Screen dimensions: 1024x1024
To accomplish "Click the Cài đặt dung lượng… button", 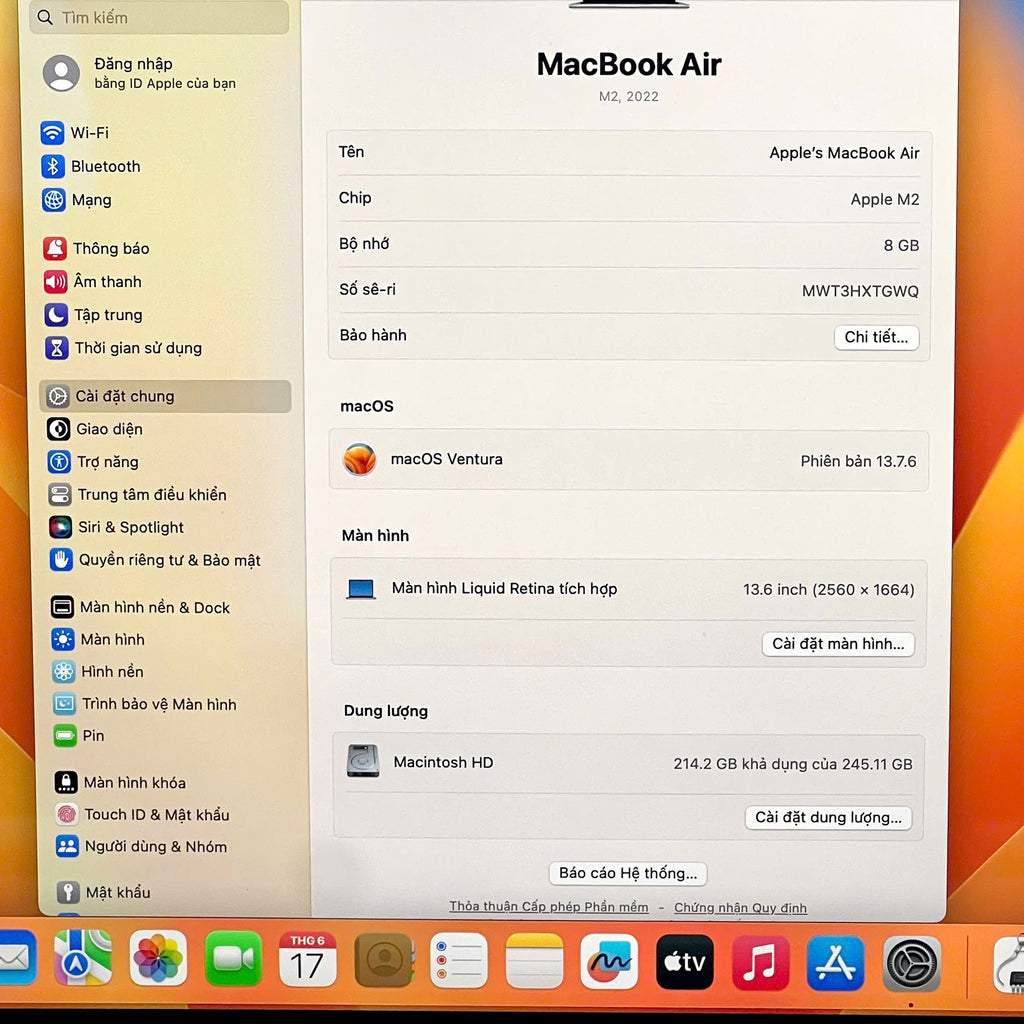I will pos(828,817).
